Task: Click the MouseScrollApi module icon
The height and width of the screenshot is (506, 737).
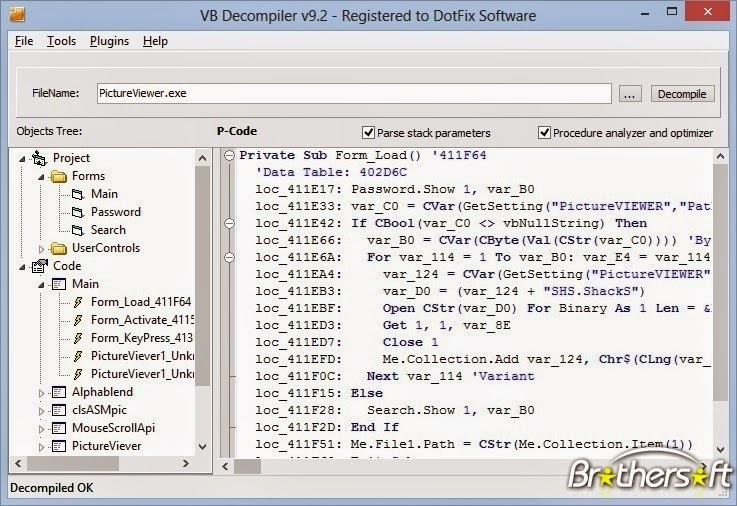Action: coord(59,428)
